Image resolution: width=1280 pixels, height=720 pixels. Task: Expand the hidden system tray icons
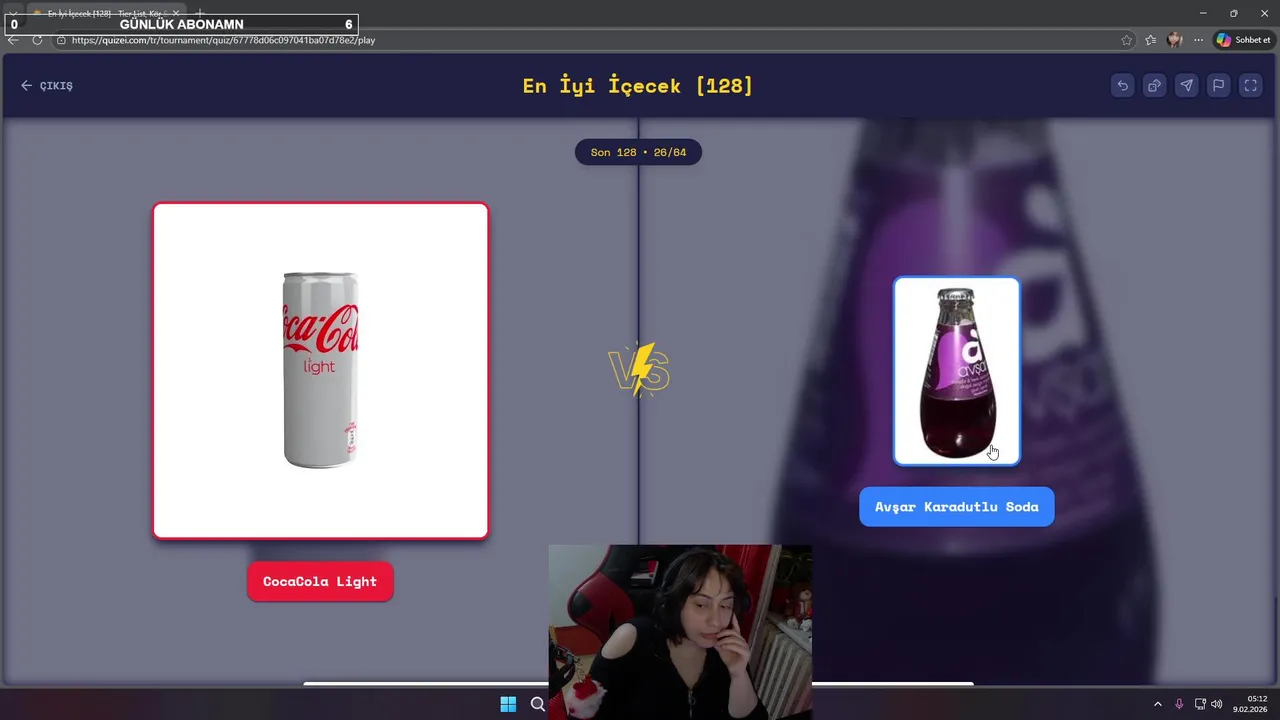pyautogui.click(x=1158, y=704)
